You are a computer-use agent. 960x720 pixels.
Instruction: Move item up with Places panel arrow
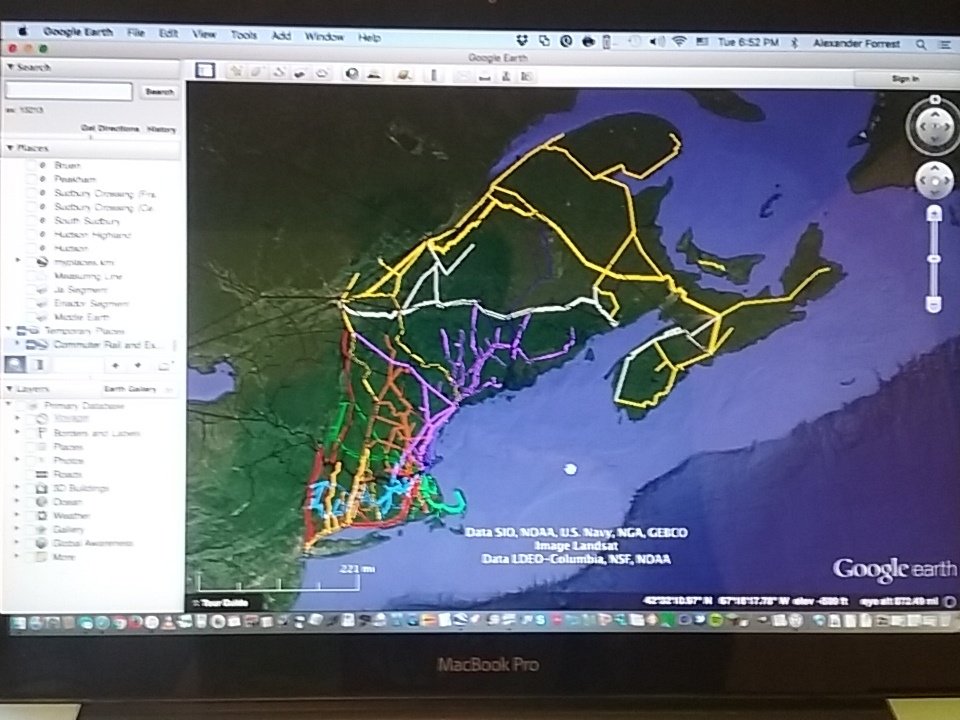tap(115, 366)
